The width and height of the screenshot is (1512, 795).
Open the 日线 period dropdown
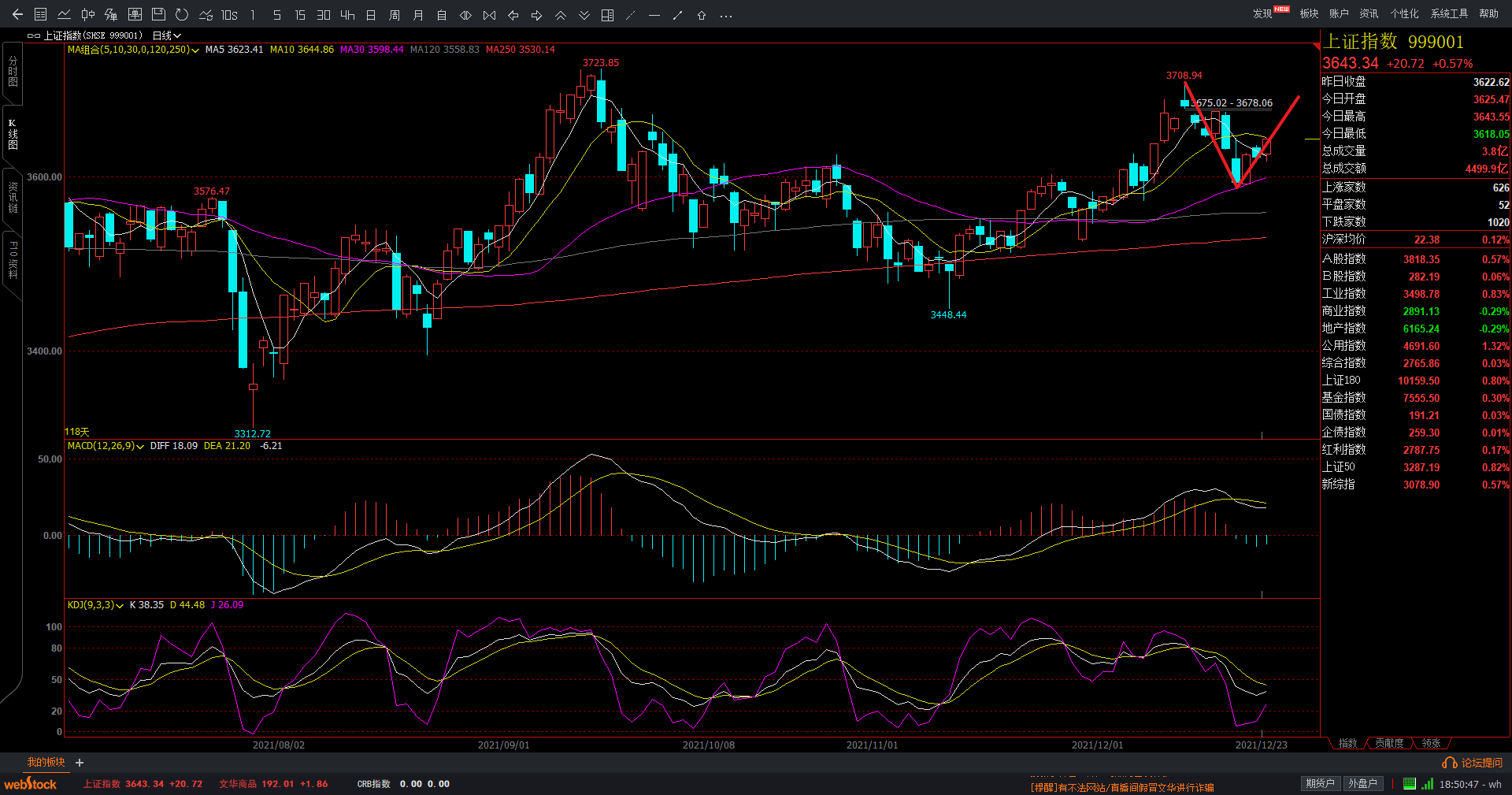pyautogui.click(x=167, y=35)
